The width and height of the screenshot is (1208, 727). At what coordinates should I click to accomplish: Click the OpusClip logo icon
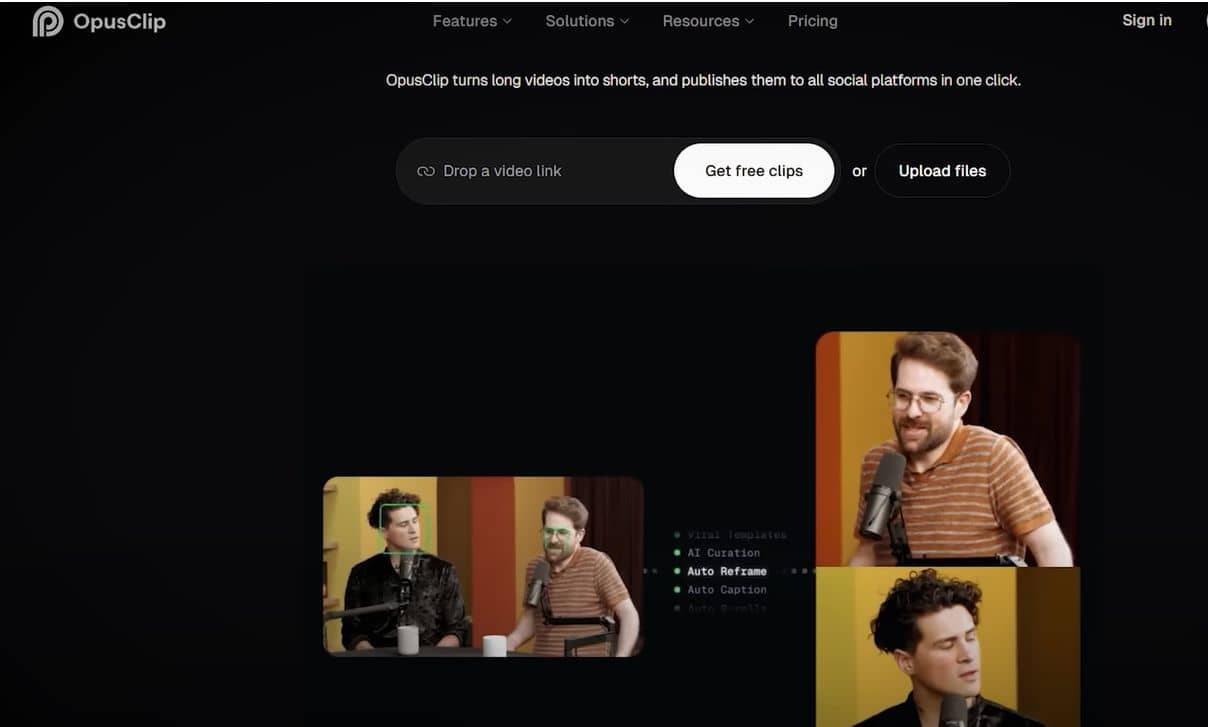47,21
